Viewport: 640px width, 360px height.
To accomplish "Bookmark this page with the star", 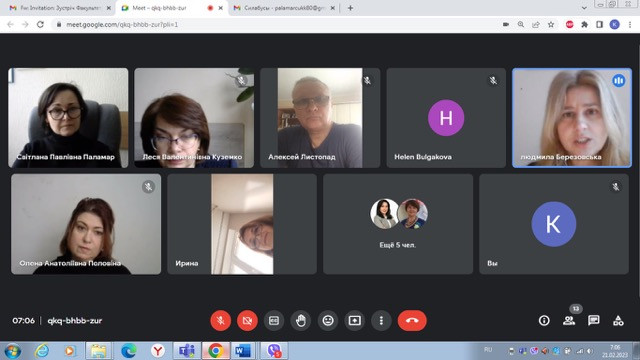I will point(551,24).
